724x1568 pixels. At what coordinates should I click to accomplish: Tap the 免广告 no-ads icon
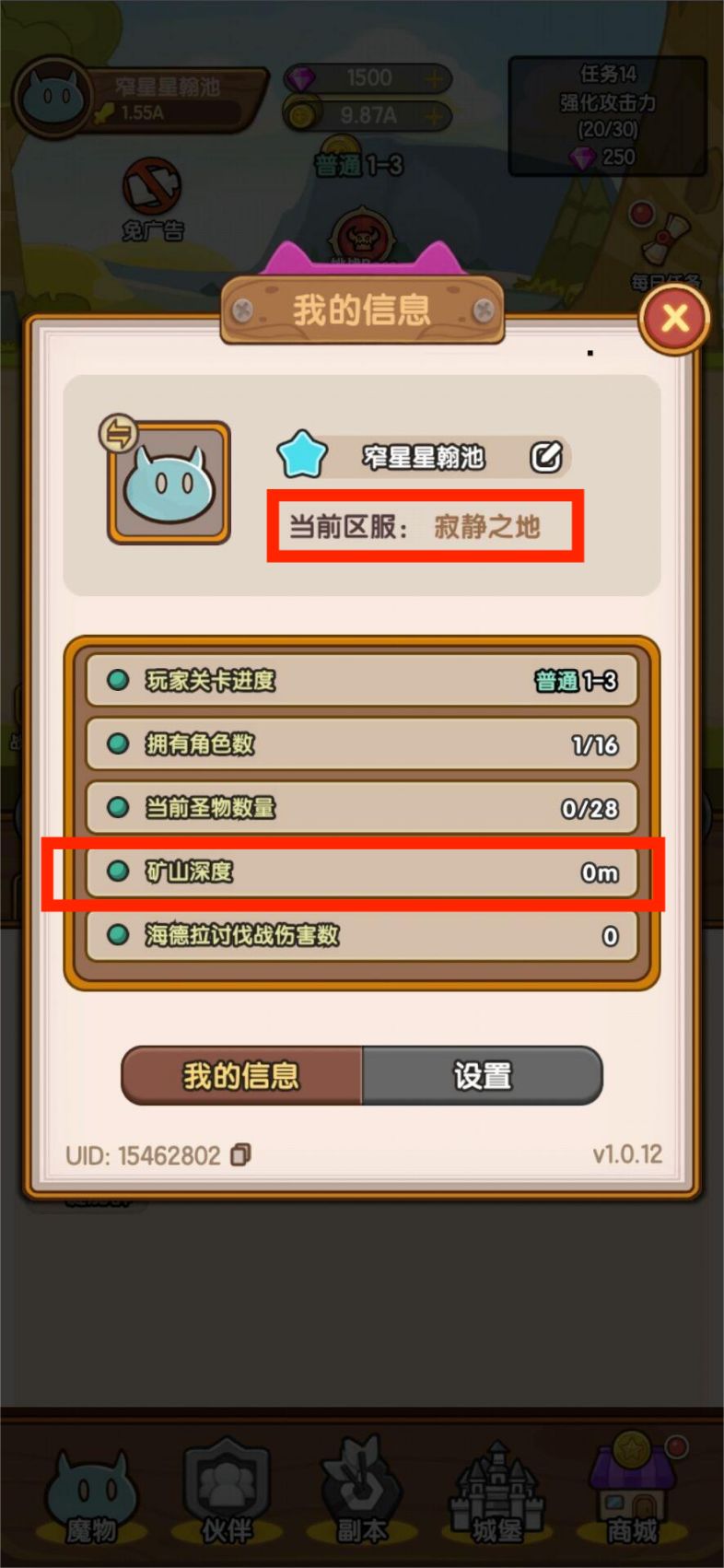[x=152, y=199]
